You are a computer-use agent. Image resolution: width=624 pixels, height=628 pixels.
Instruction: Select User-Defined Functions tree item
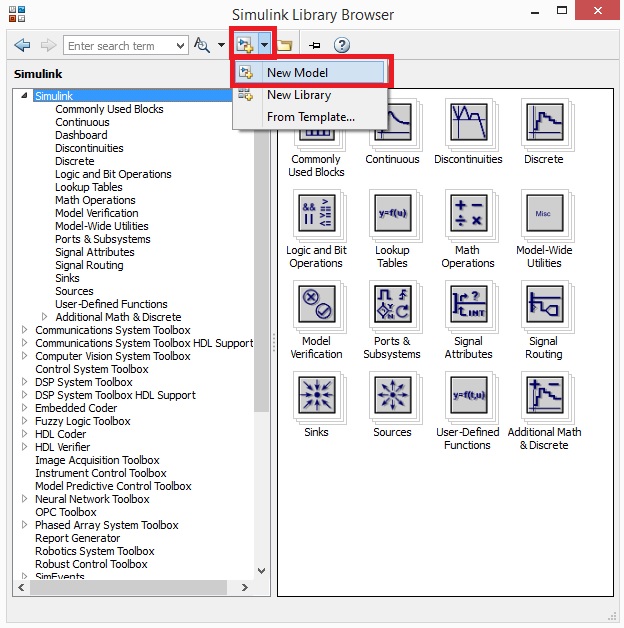[111, 304]
